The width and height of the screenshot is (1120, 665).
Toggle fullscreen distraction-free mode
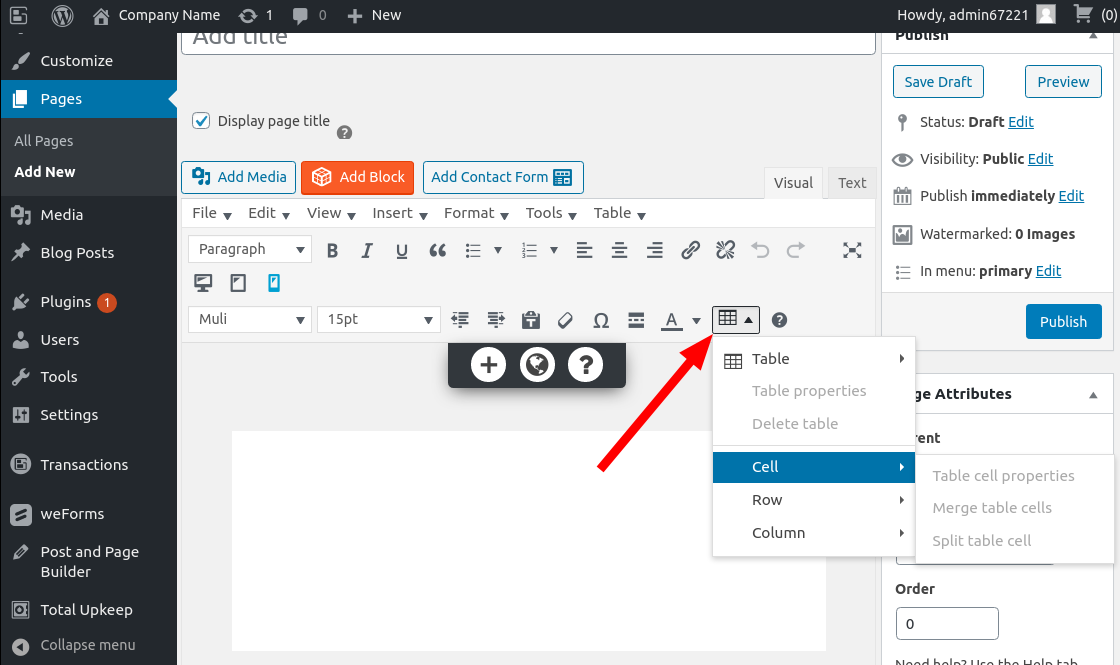pyautogui.click(x=851, y=250)
